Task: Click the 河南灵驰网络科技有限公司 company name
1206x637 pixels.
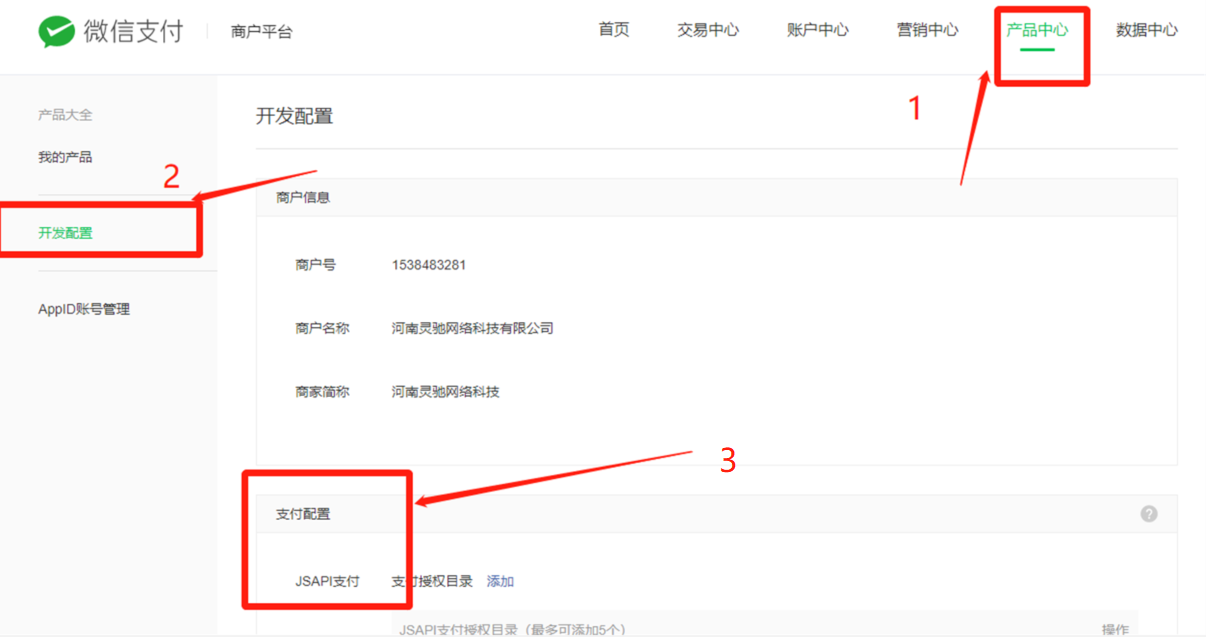Action: (473, 328)
